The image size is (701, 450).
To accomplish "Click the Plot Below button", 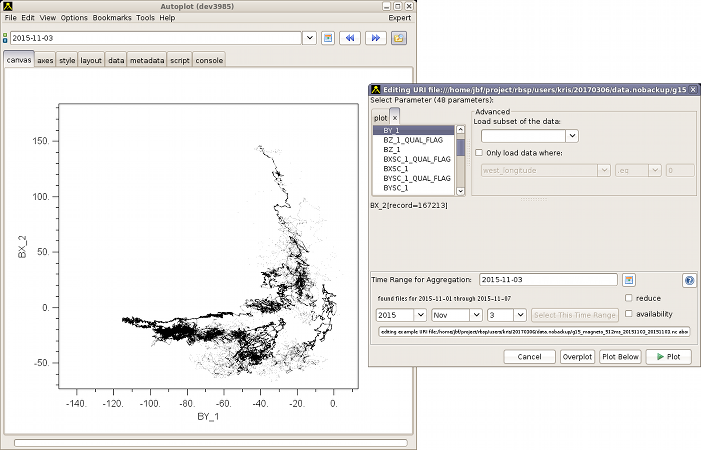I will pyautogui.click(x=621, y=356).
